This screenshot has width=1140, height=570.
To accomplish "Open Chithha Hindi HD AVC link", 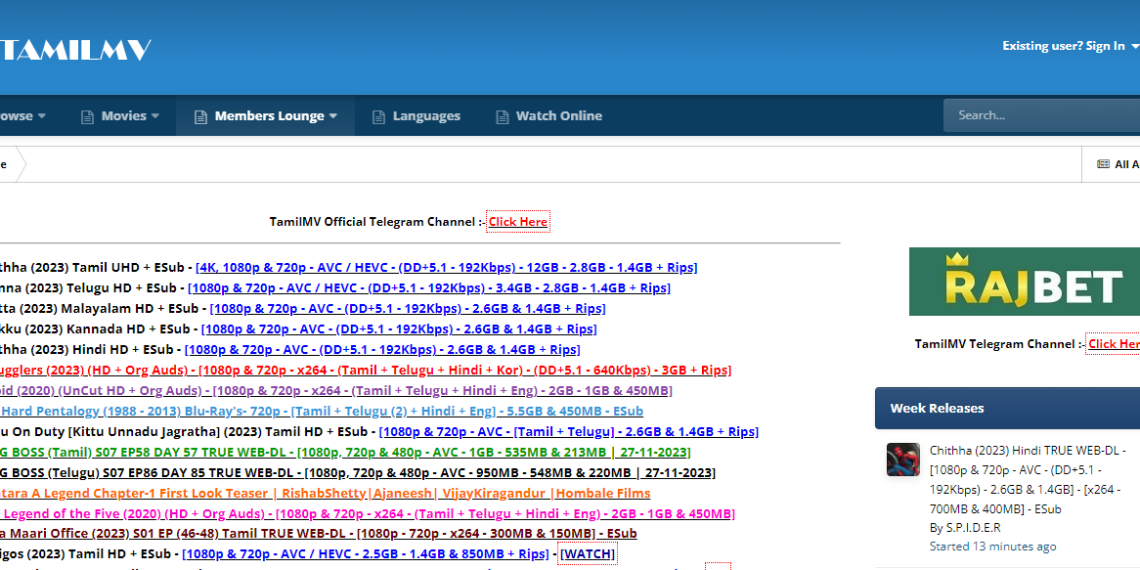I will 382,350.
